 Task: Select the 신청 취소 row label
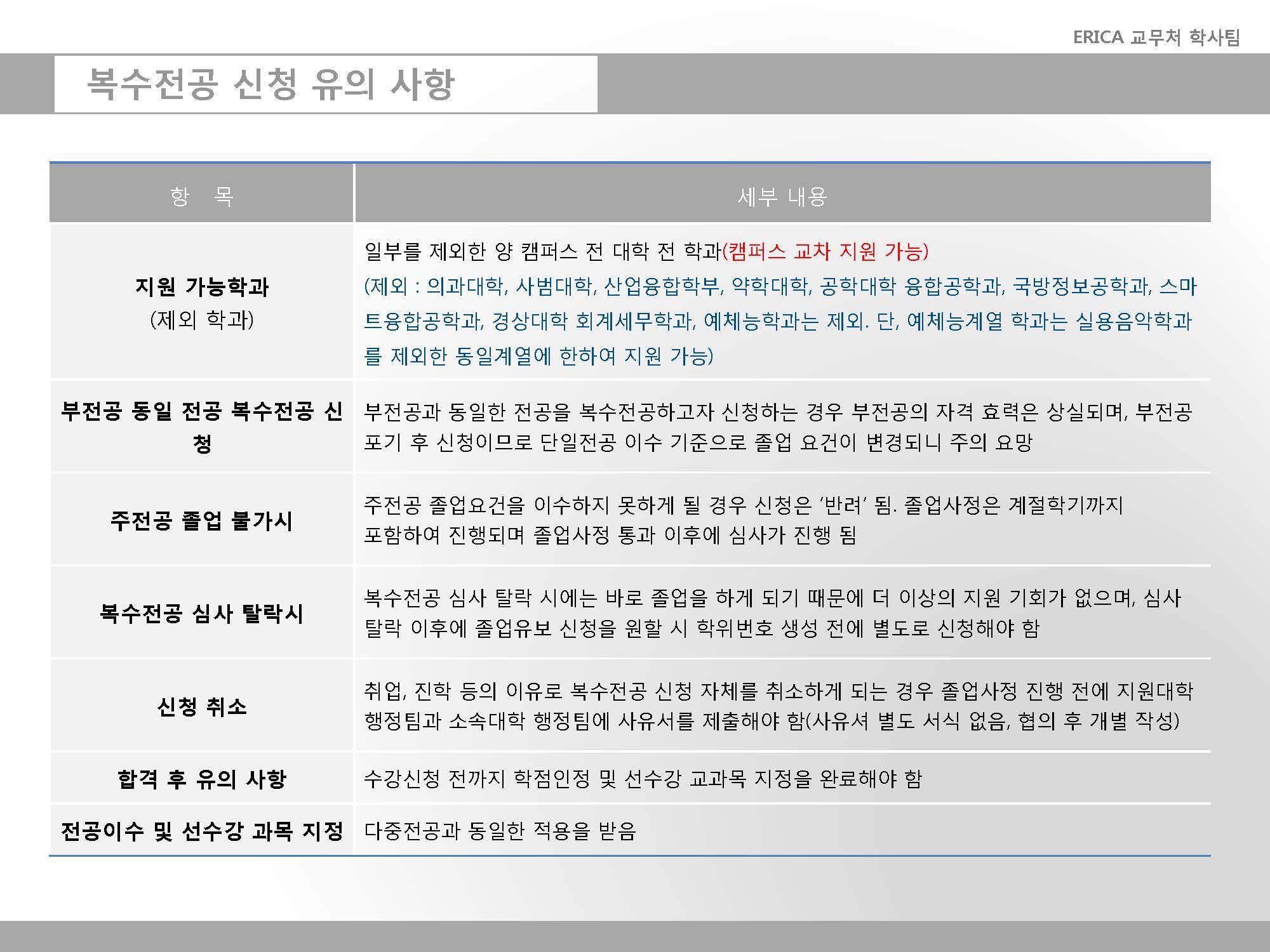(201, 706)
